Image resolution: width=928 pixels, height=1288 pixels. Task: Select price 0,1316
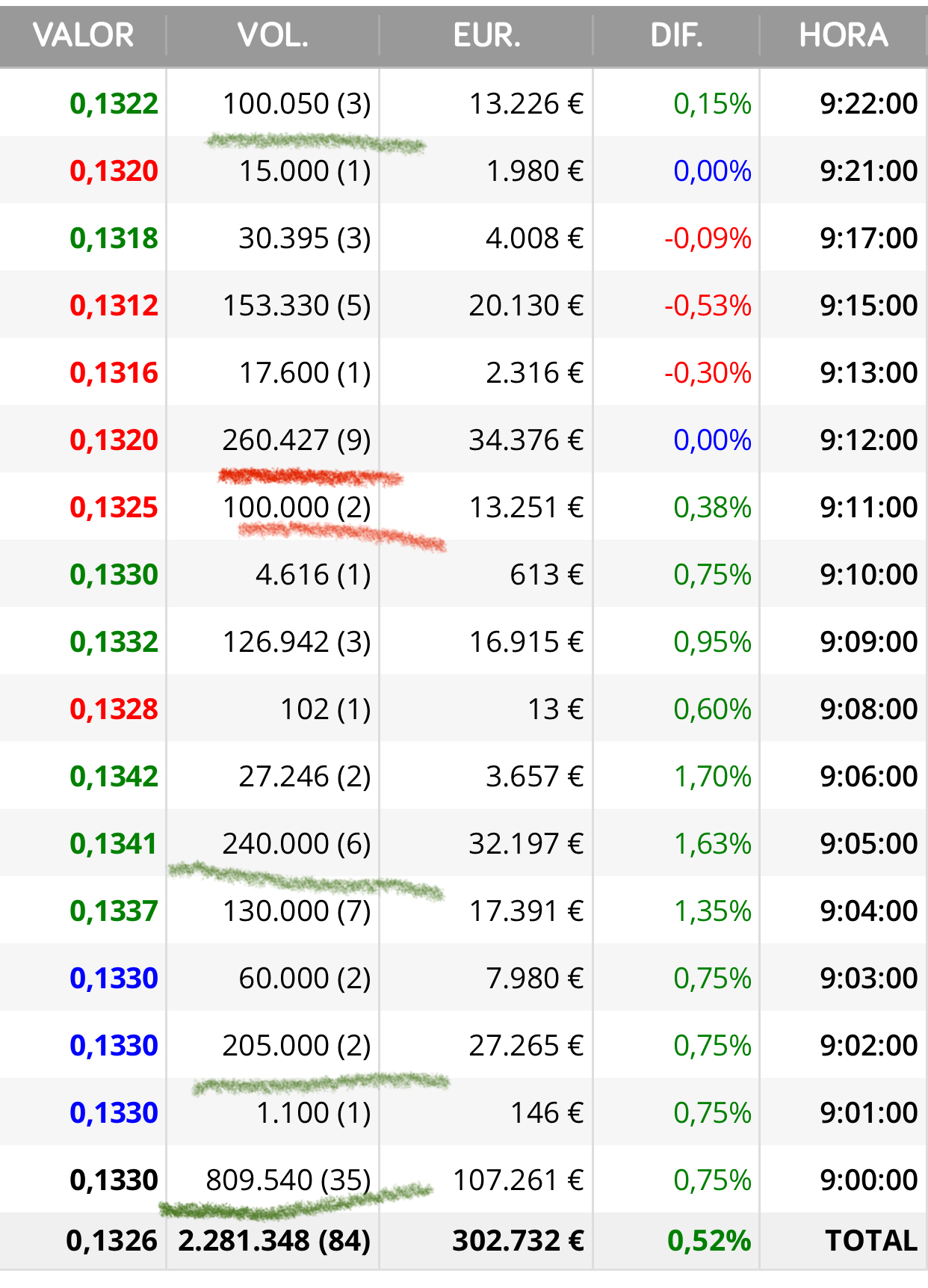point(114,373)
